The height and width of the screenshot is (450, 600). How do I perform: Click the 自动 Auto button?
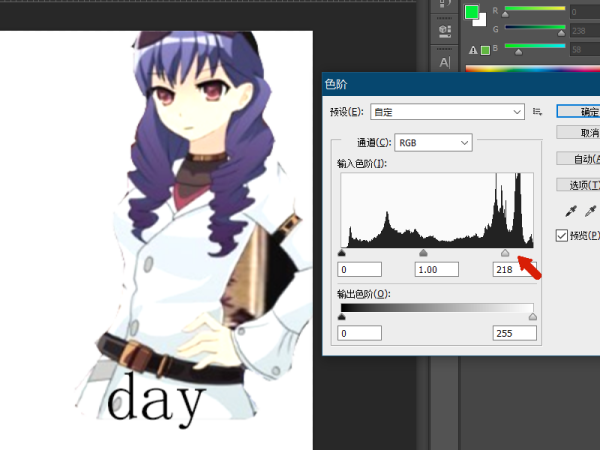pyautogui.click(x=578, y=158)
